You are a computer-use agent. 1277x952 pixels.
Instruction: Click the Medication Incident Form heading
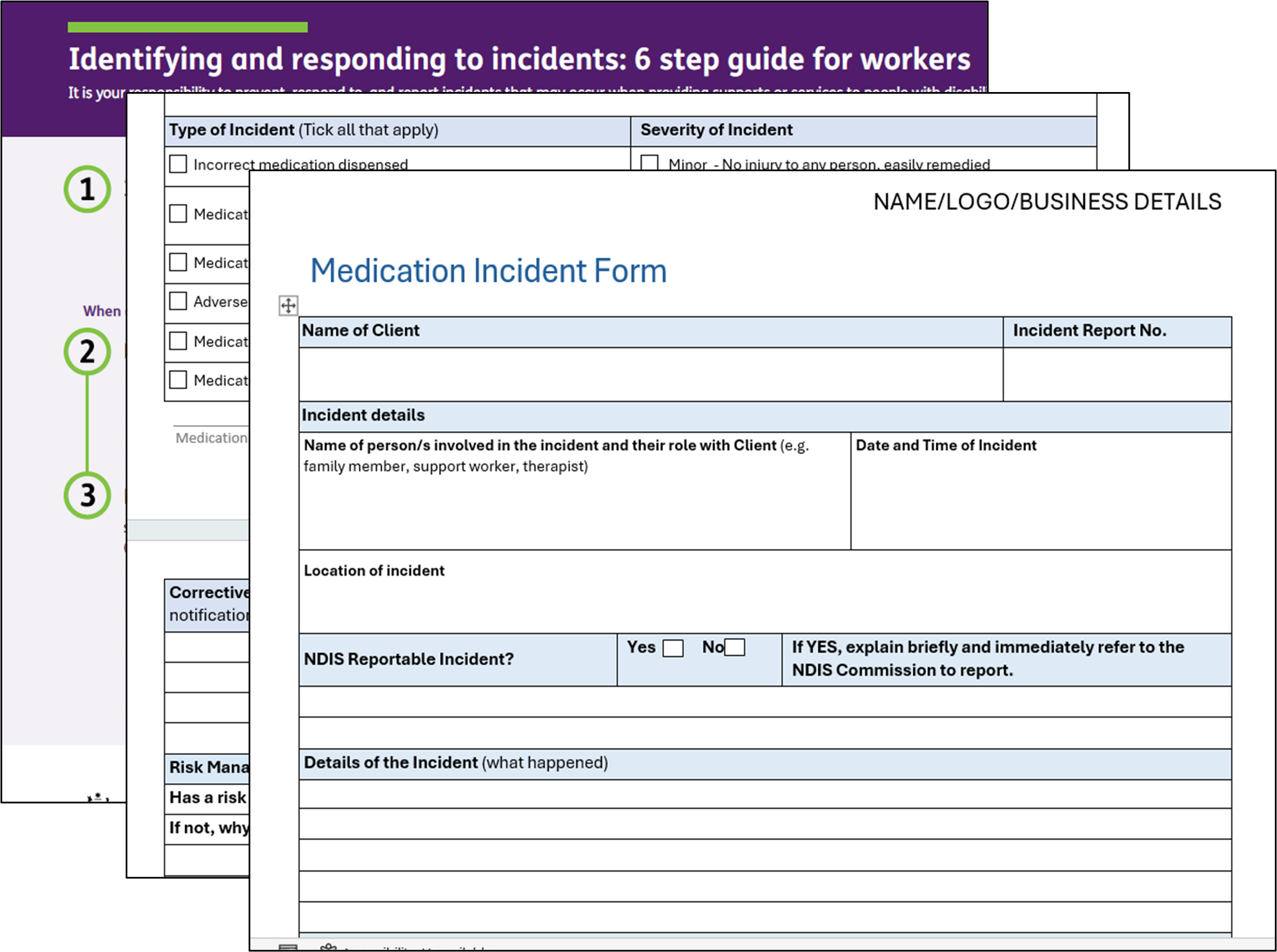tap(489, 271)
